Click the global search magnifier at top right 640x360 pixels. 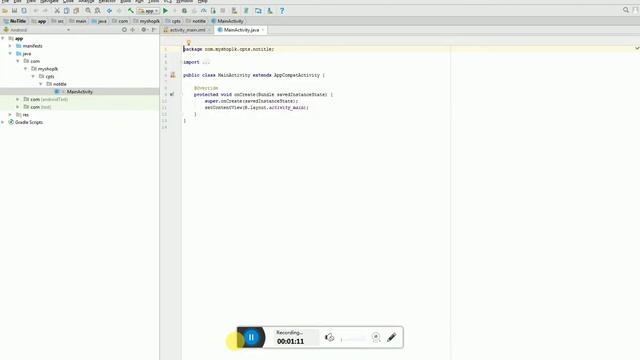click(x=626, y=10)
